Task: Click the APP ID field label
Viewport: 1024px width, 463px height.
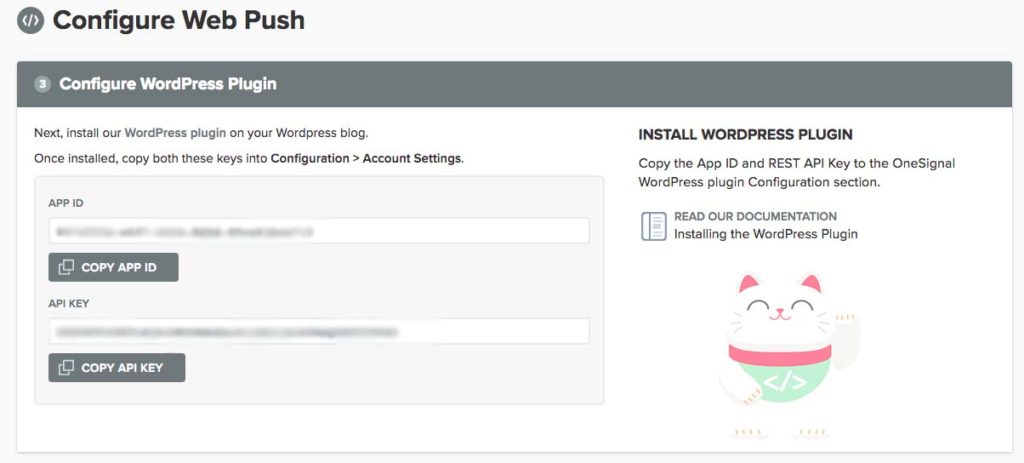Action: point(65,203)
